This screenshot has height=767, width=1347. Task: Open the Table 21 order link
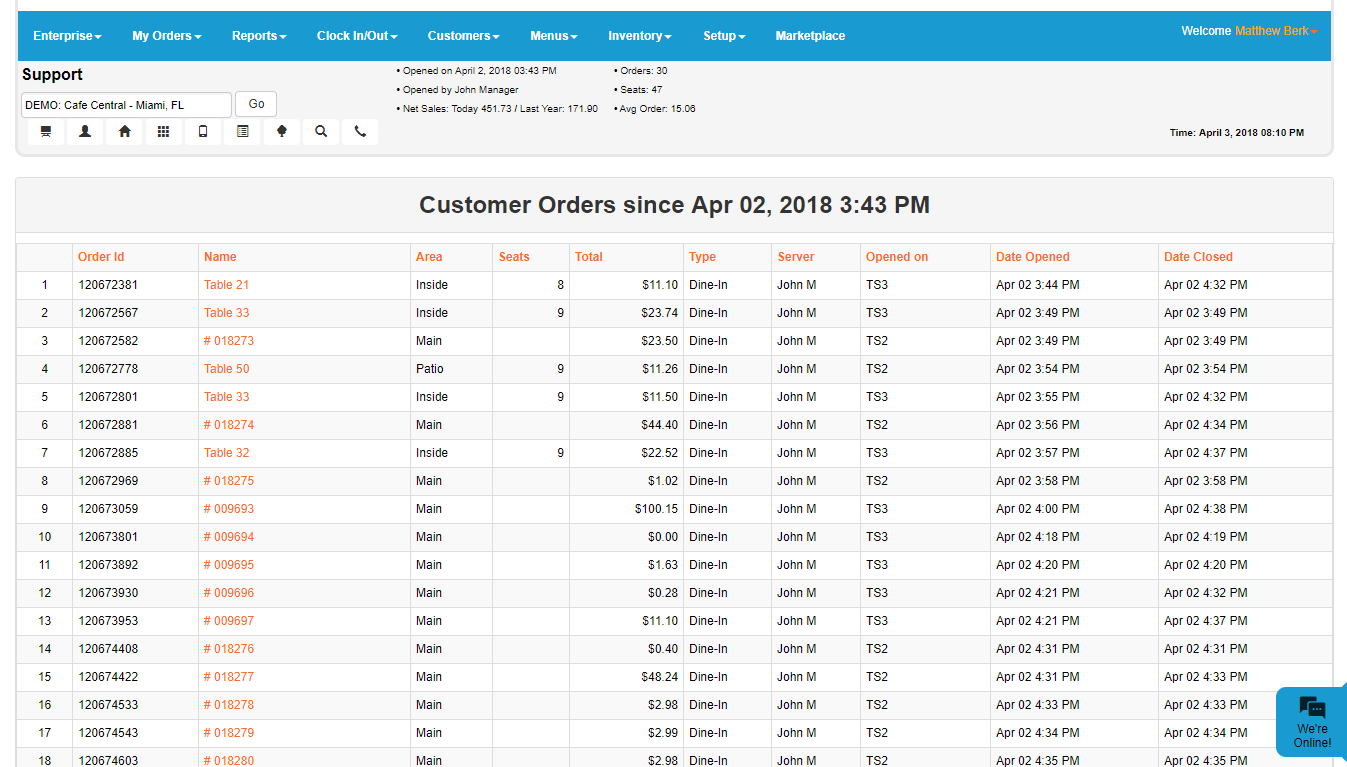click(x=226, y=285)
